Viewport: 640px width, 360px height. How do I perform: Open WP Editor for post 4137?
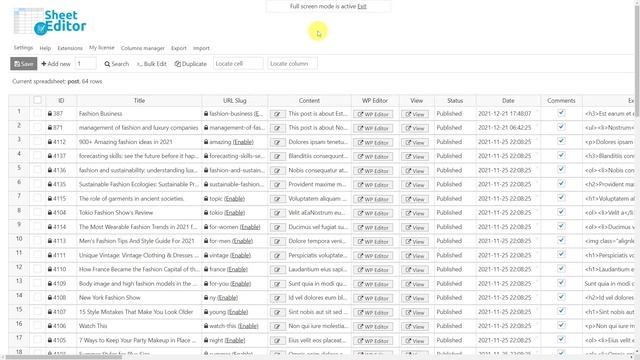[x=373, y=157]
